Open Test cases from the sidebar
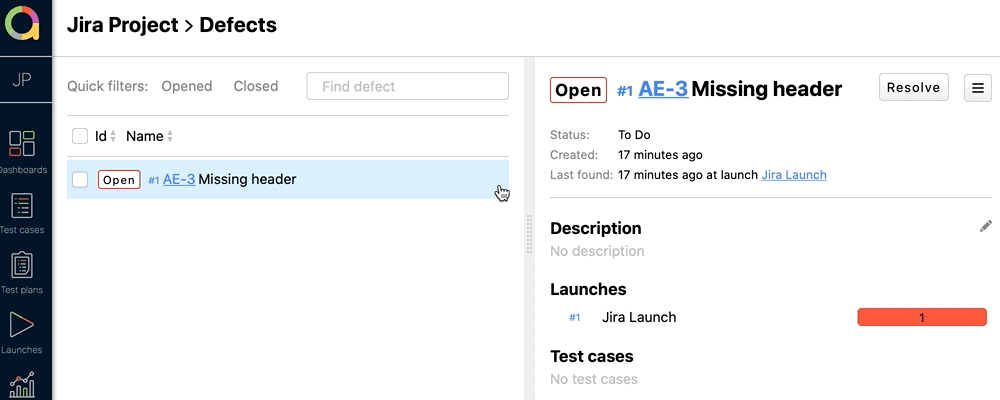This screenshot has width=1000, height=400. (22, 207)
